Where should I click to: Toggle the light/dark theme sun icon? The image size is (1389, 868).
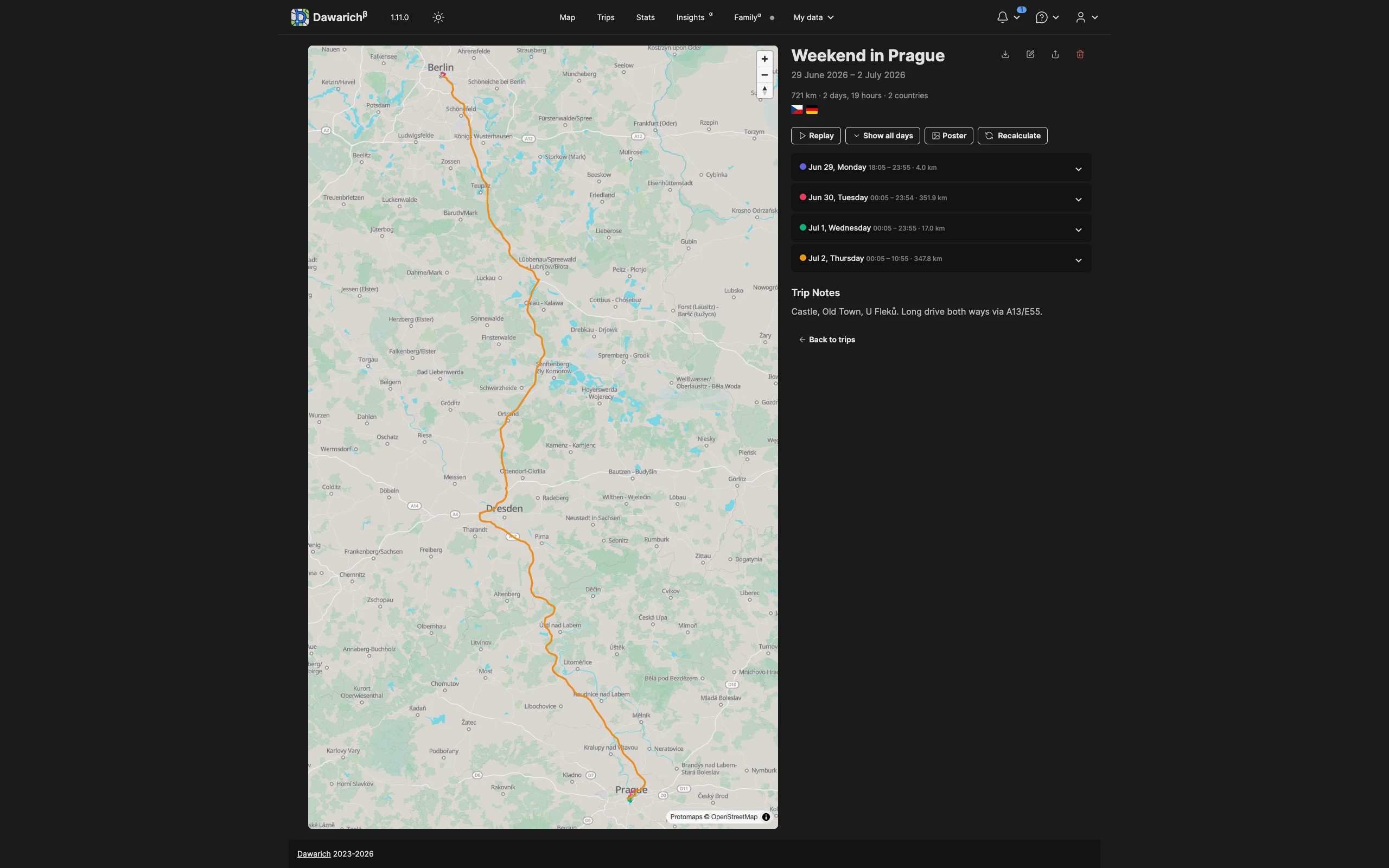pos(438,17)
